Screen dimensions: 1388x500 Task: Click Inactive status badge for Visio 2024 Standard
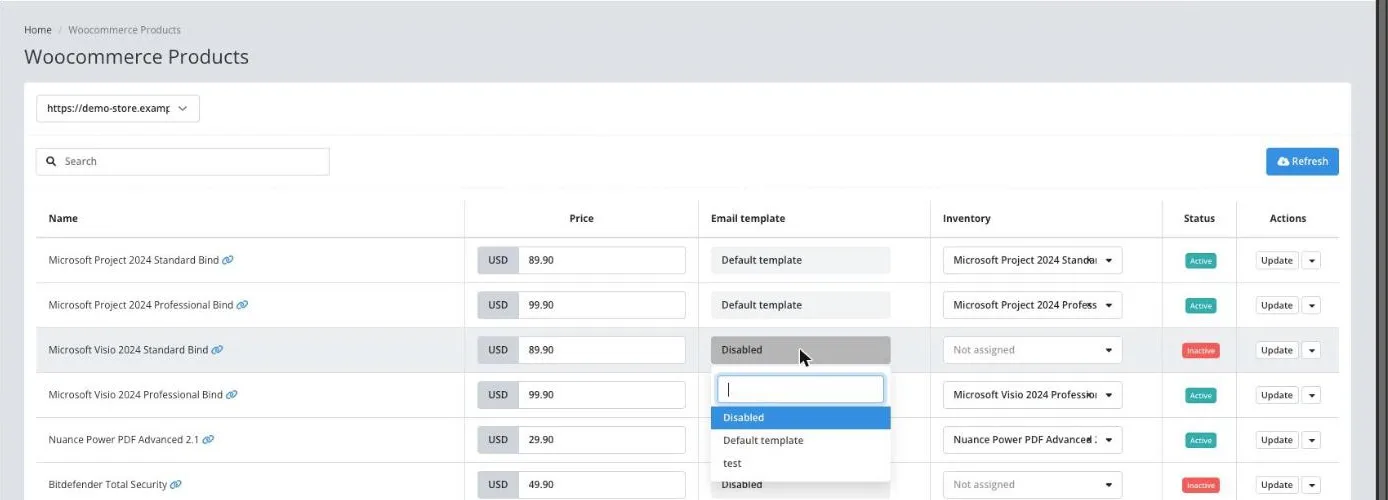(x=1201, y=351)
